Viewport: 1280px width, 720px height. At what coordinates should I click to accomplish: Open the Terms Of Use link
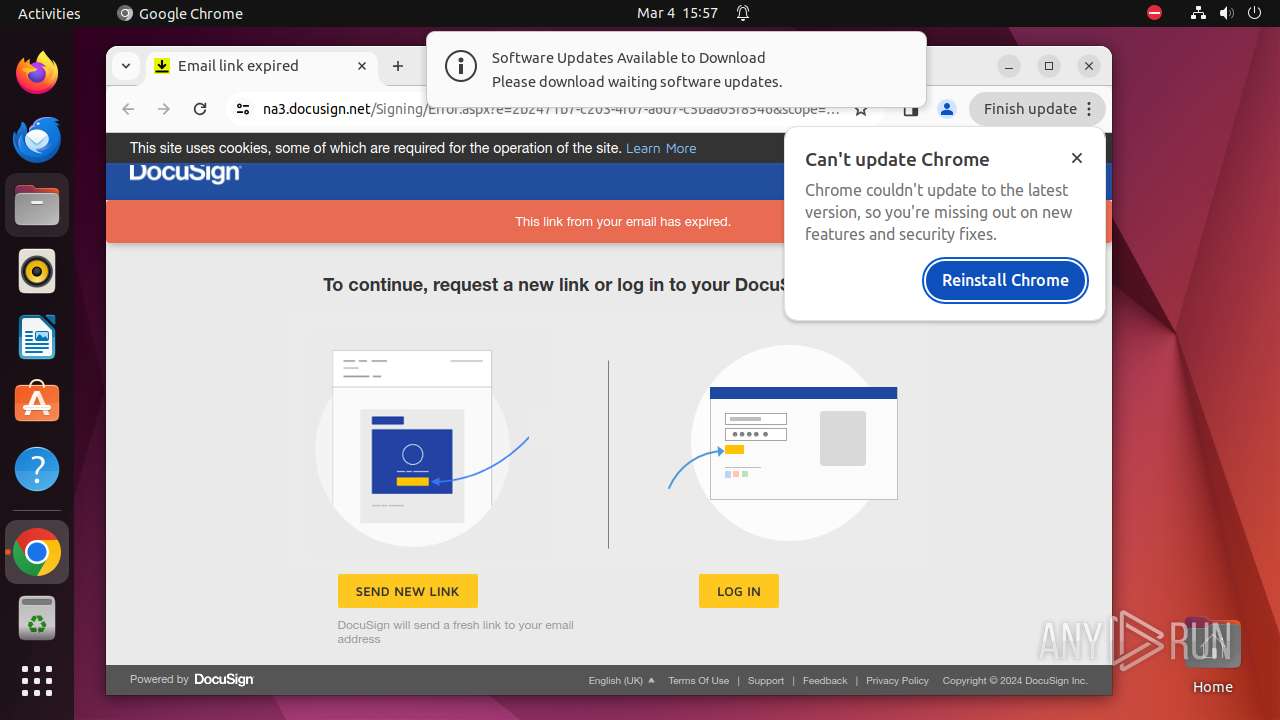pyautogui.click(x=699, y=680)
